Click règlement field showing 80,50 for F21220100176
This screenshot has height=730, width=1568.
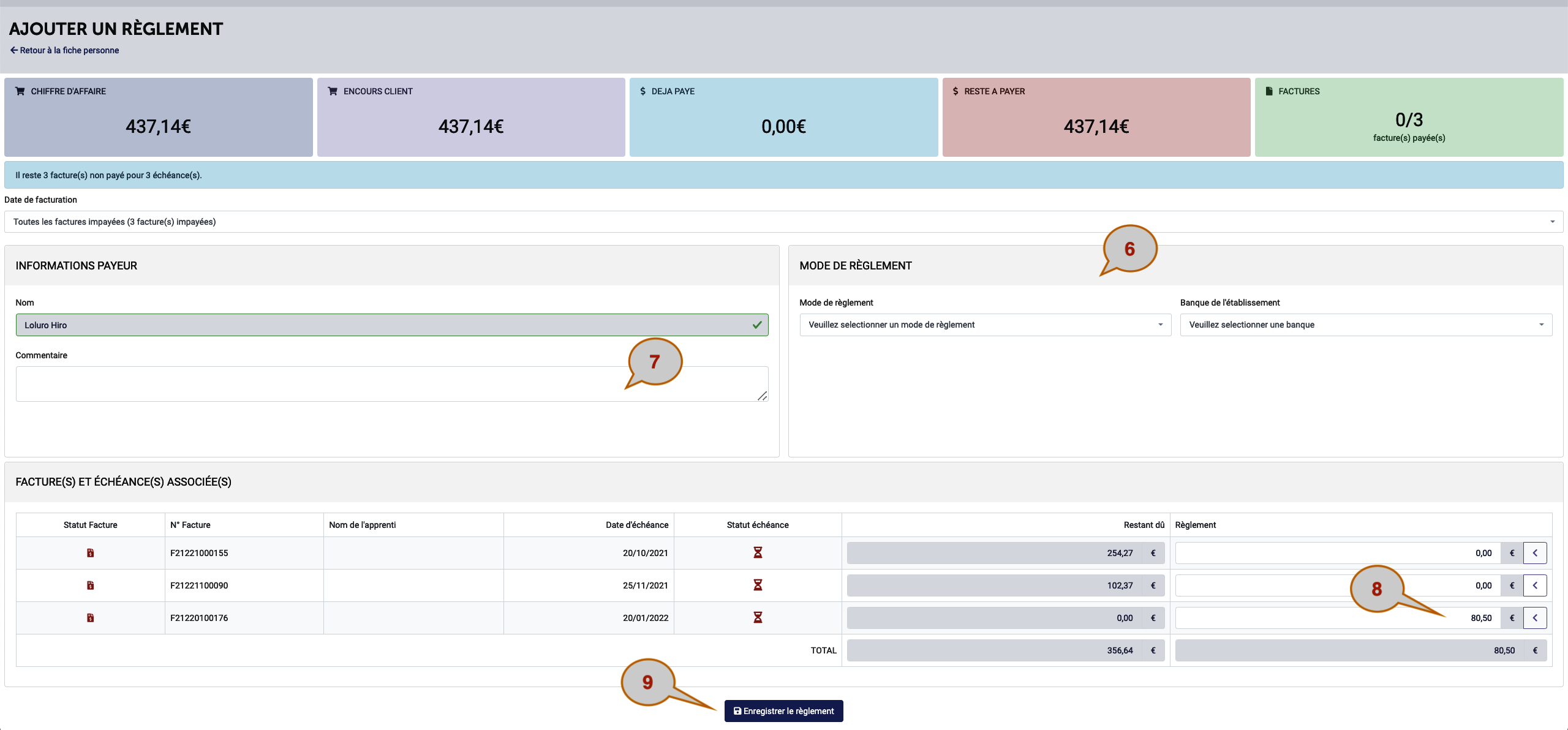[1338, 618]
